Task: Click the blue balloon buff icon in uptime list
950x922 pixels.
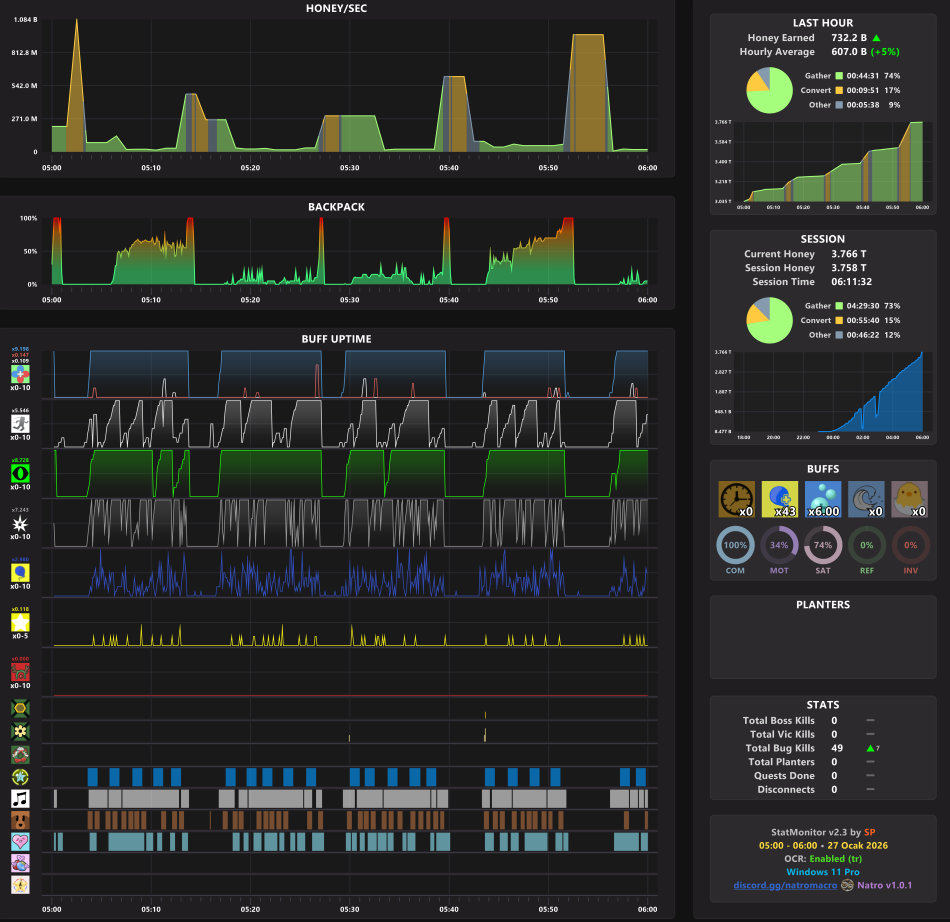Action: pyautogui.click(x=20, y=572)
